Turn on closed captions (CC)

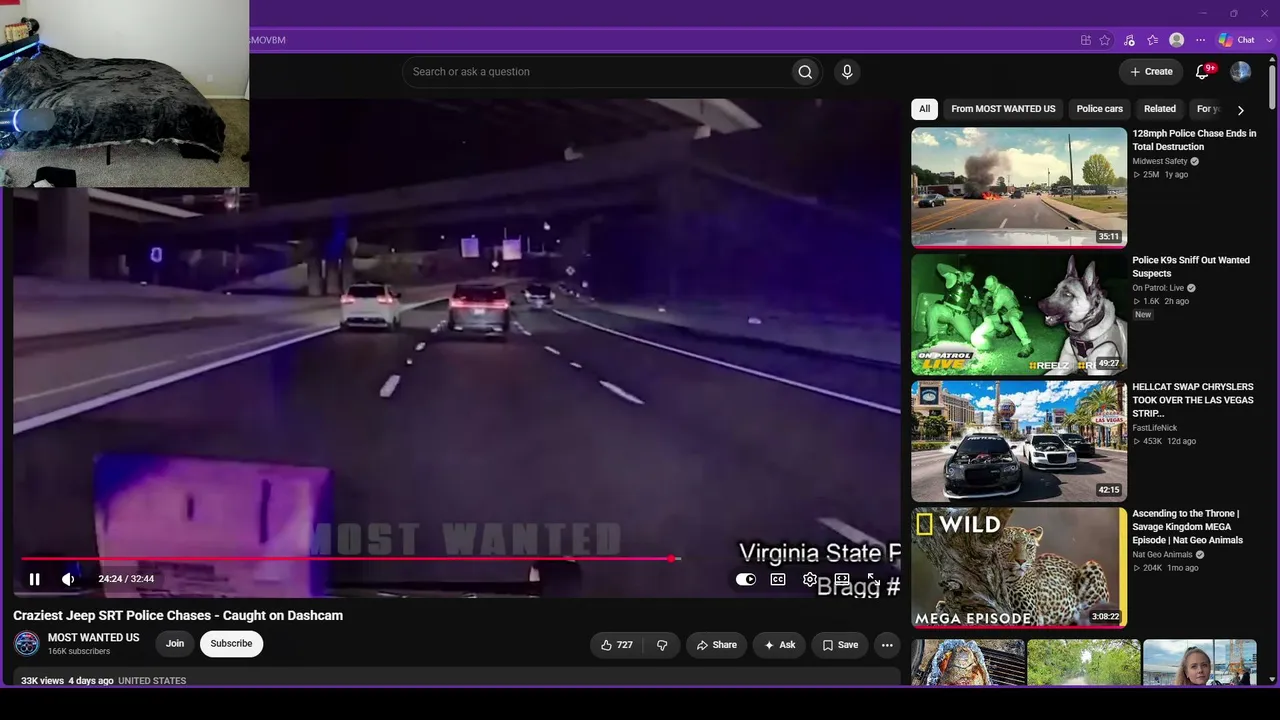(778, 579)
